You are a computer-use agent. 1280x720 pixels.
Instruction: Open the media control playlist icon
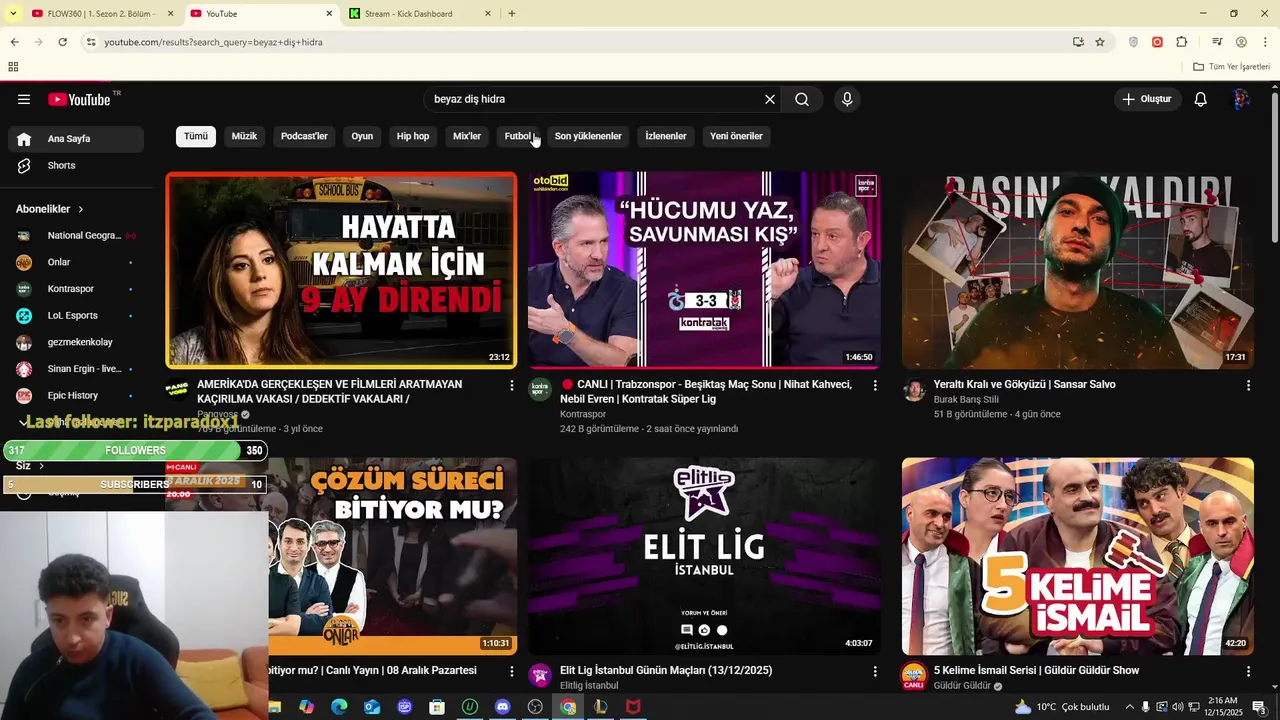[1217, 42]
